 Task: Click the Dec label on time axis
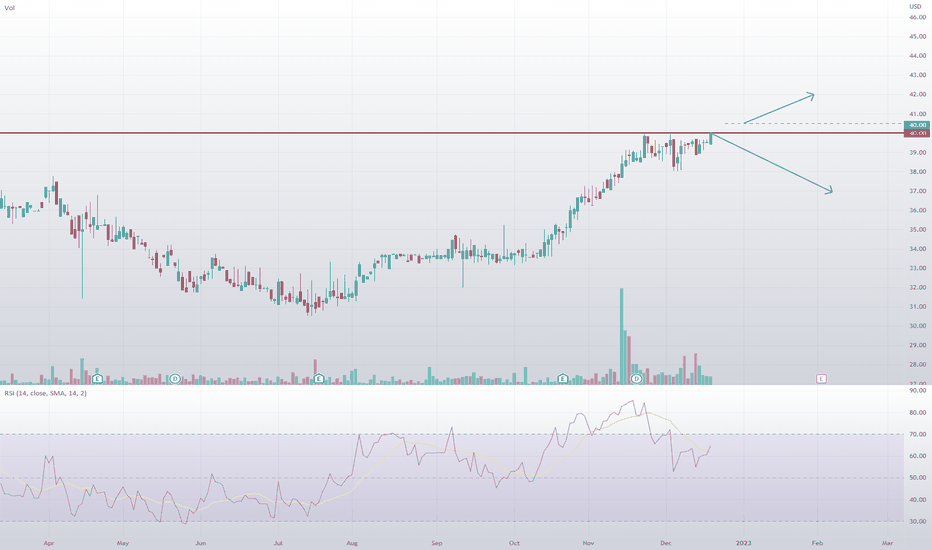(x=666, y=543)
